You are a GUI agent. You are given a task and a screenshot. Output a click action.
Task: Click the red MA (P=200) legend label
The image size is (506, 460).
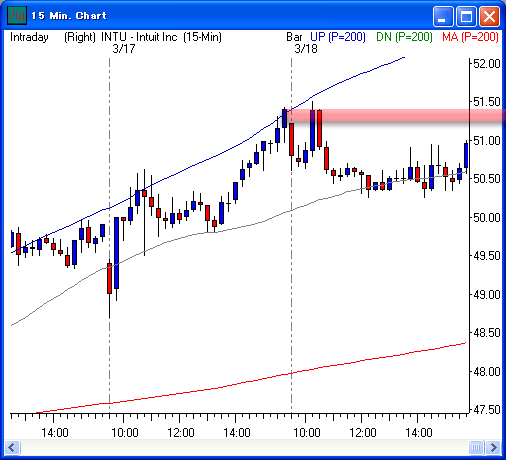(471, 37)
